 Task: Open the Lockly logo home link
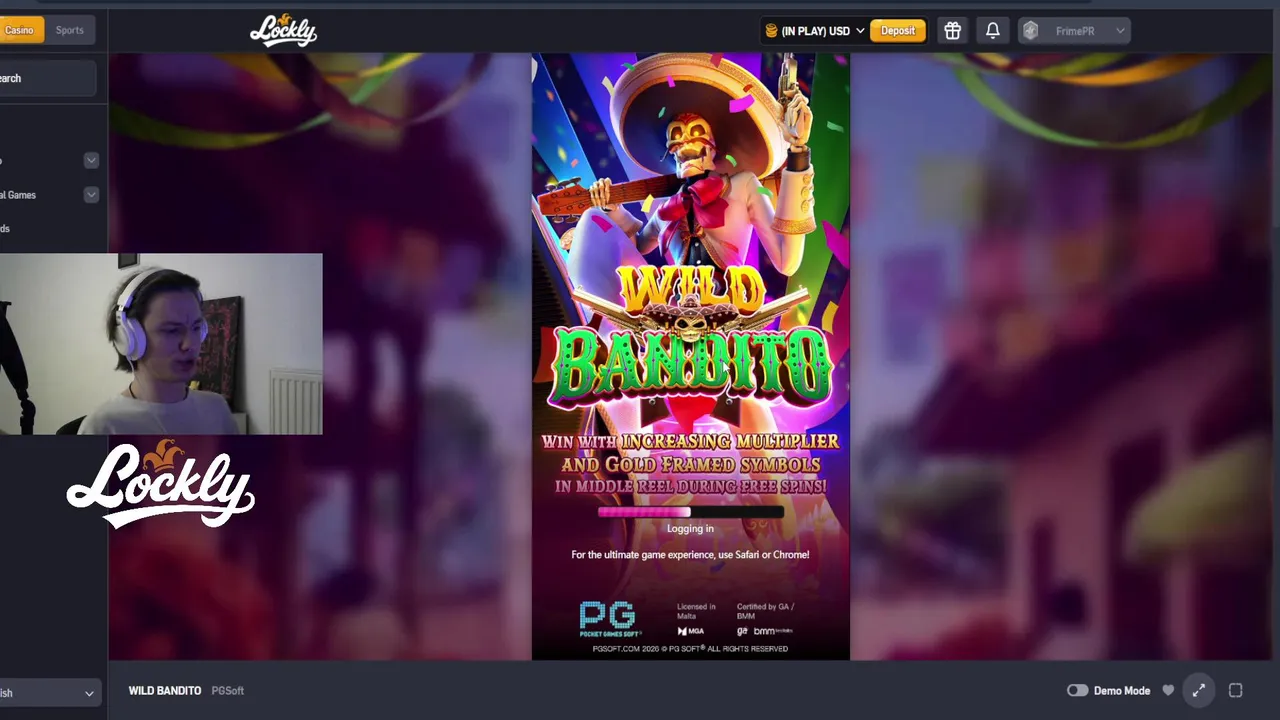coord(283,31)
